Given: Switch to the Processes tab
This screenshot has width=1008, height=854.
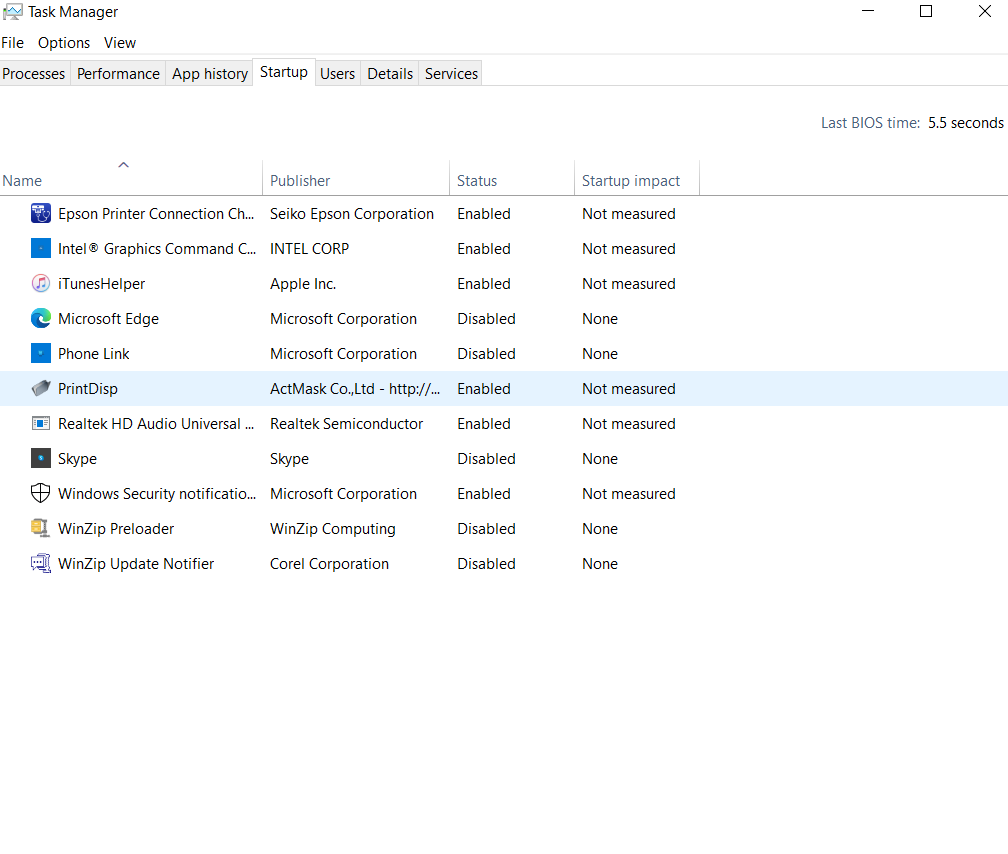Looking at the screenshot, I should (x=33, y=74).
